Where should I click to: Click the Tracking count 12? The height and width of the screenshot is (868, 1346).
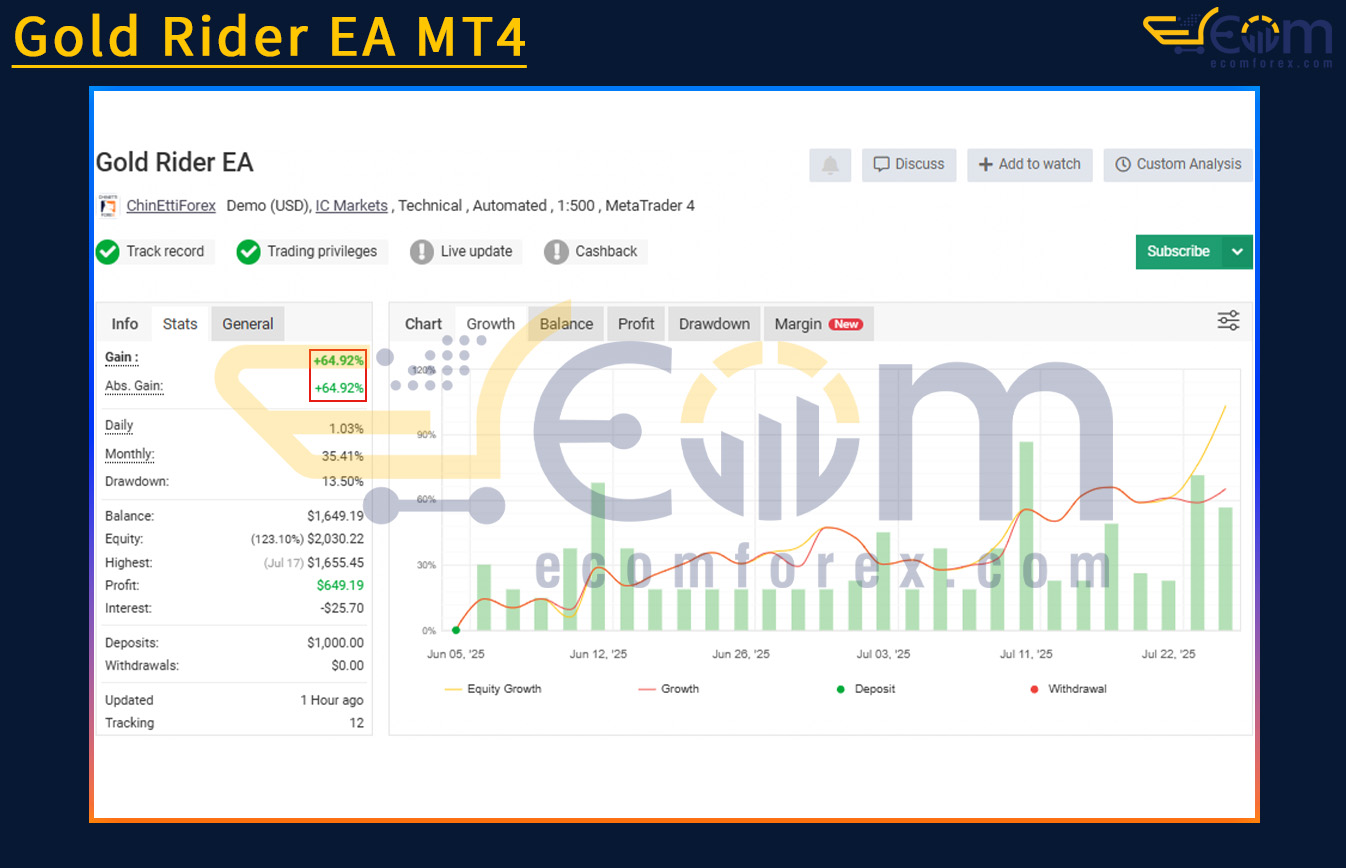(357, 724)
